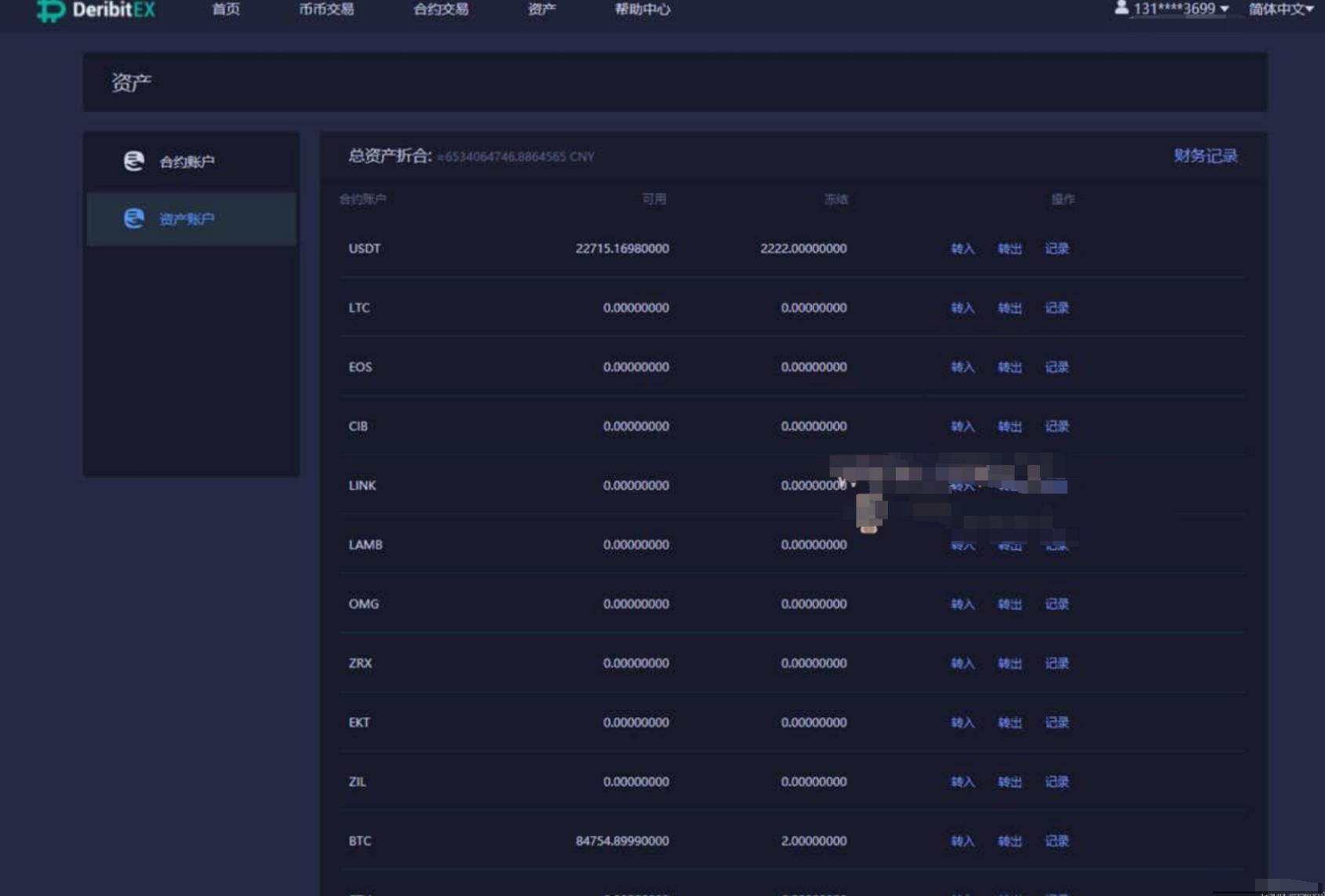Click 记录 for EOS
This screenshot has width=1325, height=896.
[x=1057, y=367]
